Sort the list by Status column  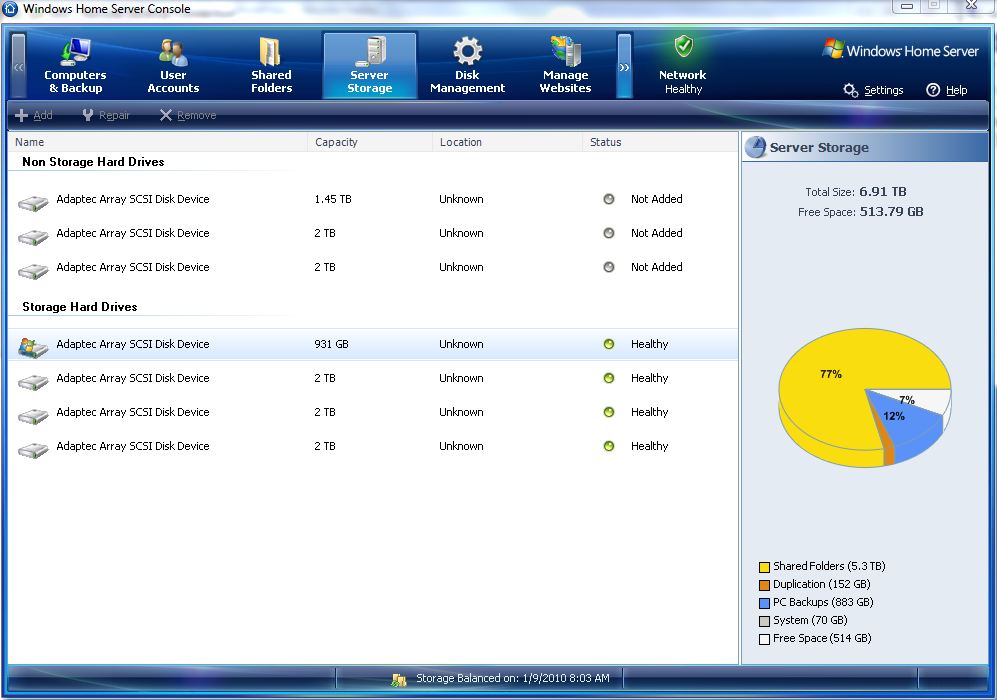point(605,142)
